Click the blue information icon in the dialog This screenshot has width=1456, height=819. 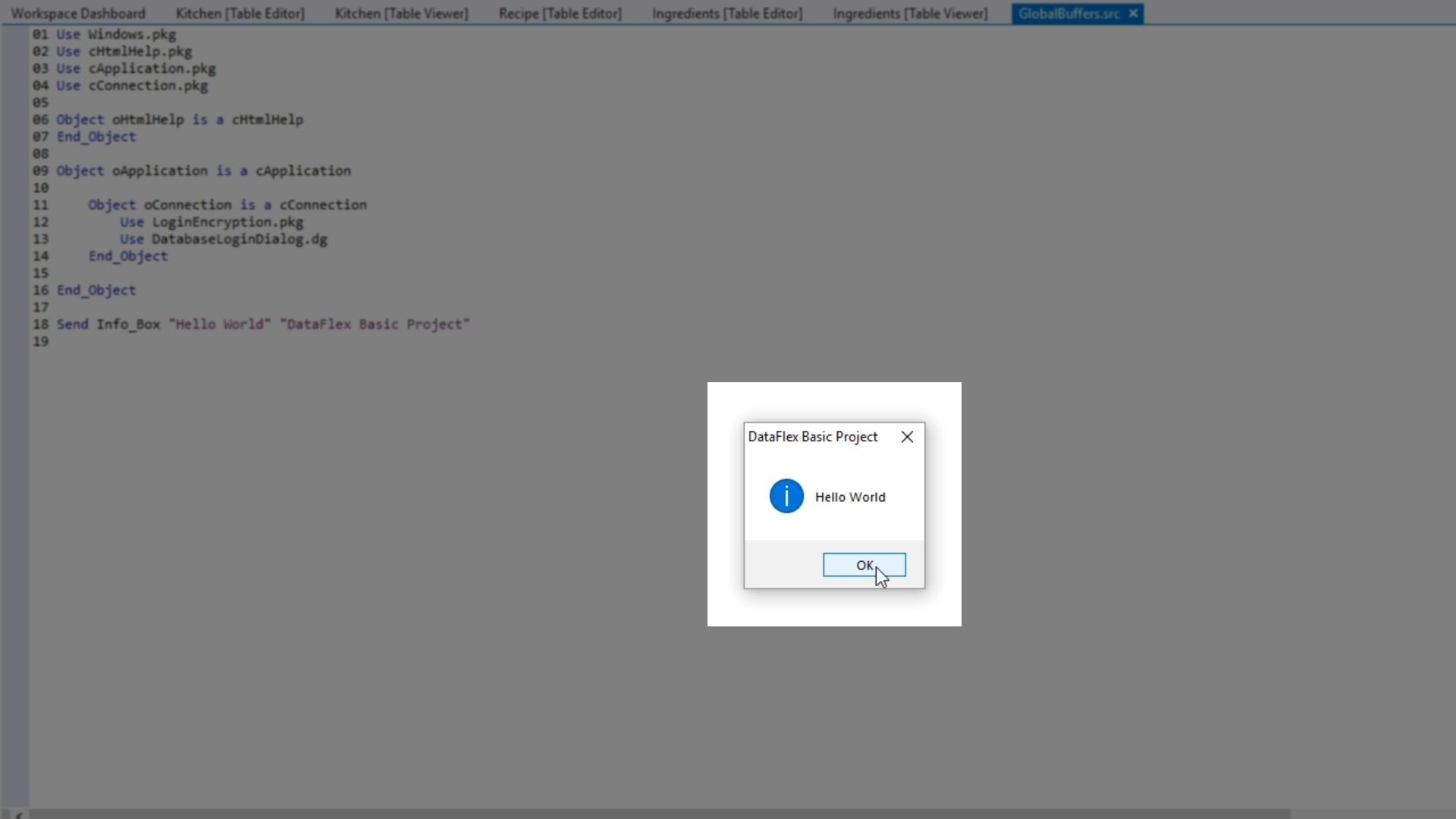786,497
